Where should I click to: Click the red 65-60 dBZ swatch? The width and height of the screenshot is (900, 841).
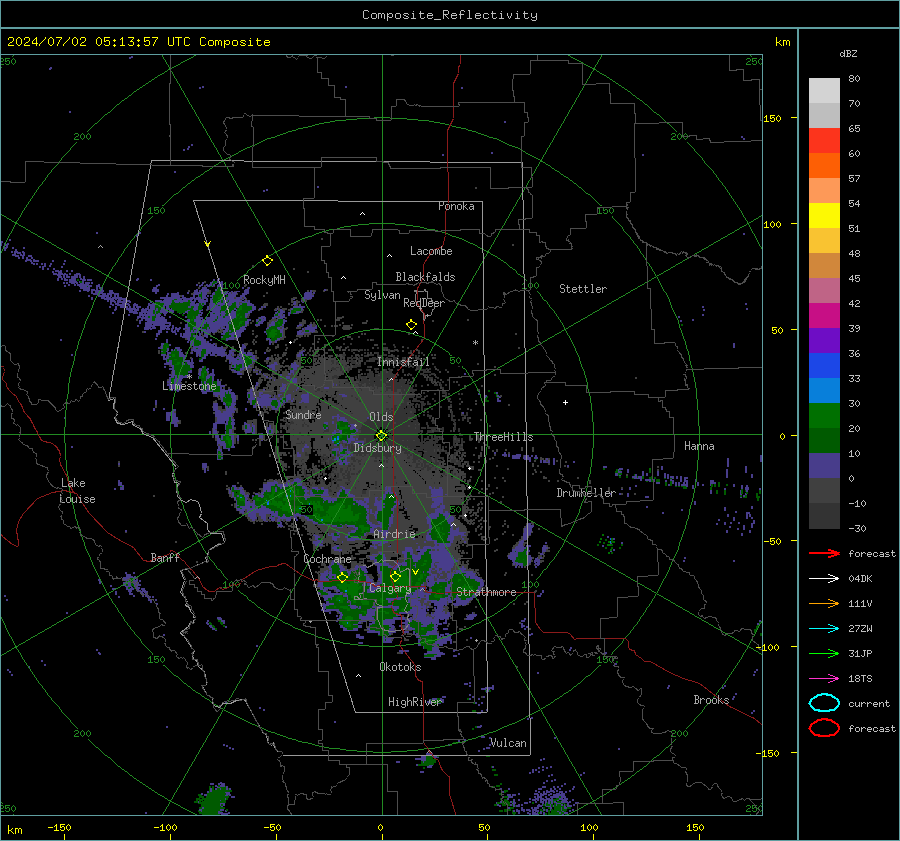[x=824, y=140]
